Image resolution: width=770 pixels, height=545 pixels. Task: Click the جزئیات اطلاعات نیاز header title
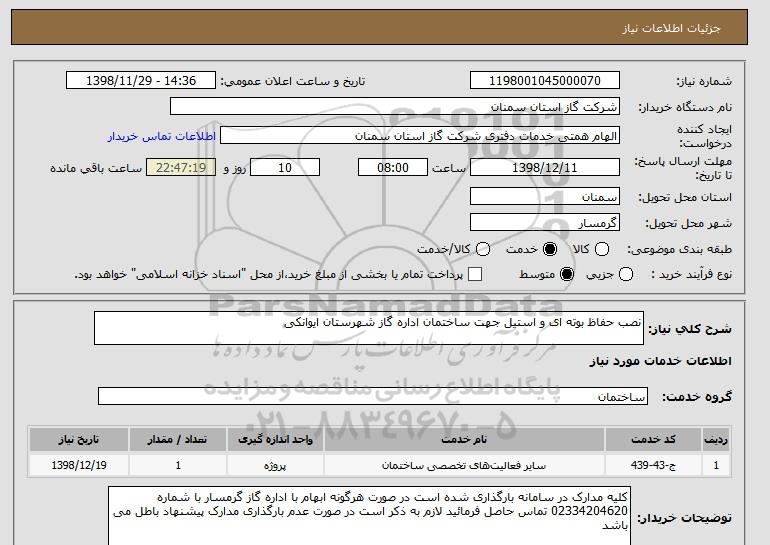tap(671, 28)
